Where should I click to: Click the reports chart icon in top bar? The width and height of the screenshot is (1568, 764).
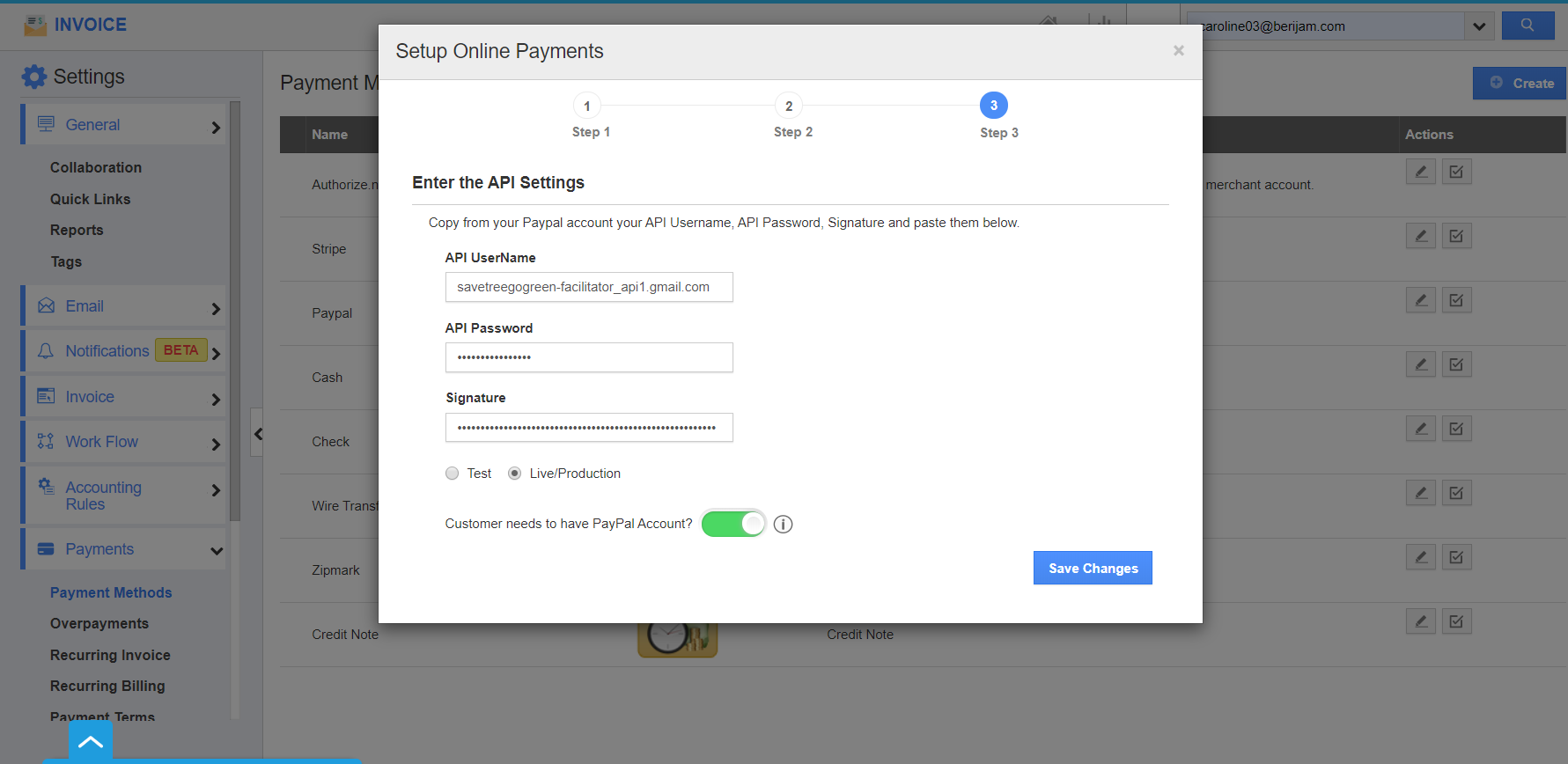(1101, 22)
